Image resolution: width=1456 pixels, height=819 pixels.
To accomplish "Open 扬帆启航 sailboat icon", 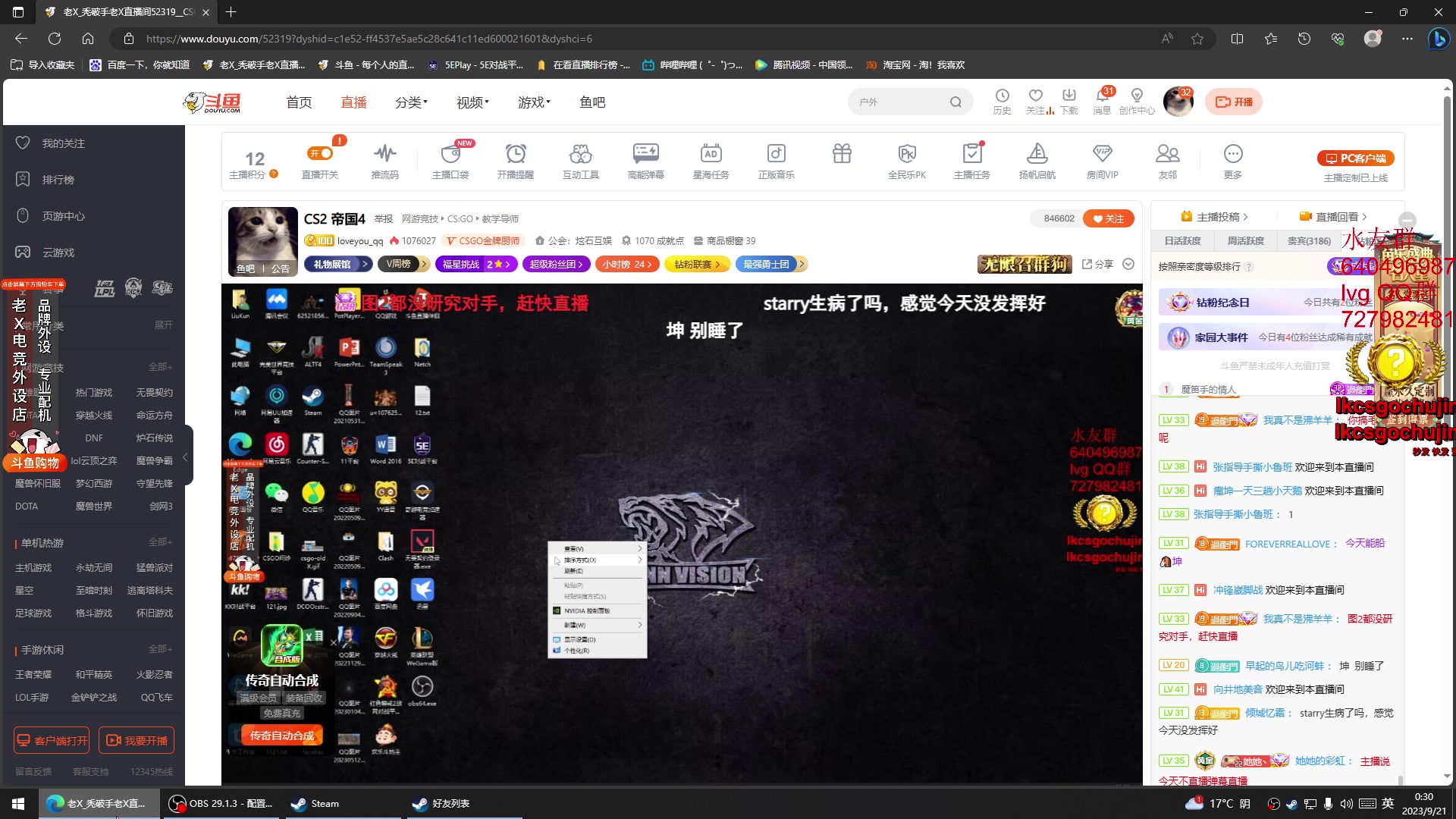I will [1037, 161].
